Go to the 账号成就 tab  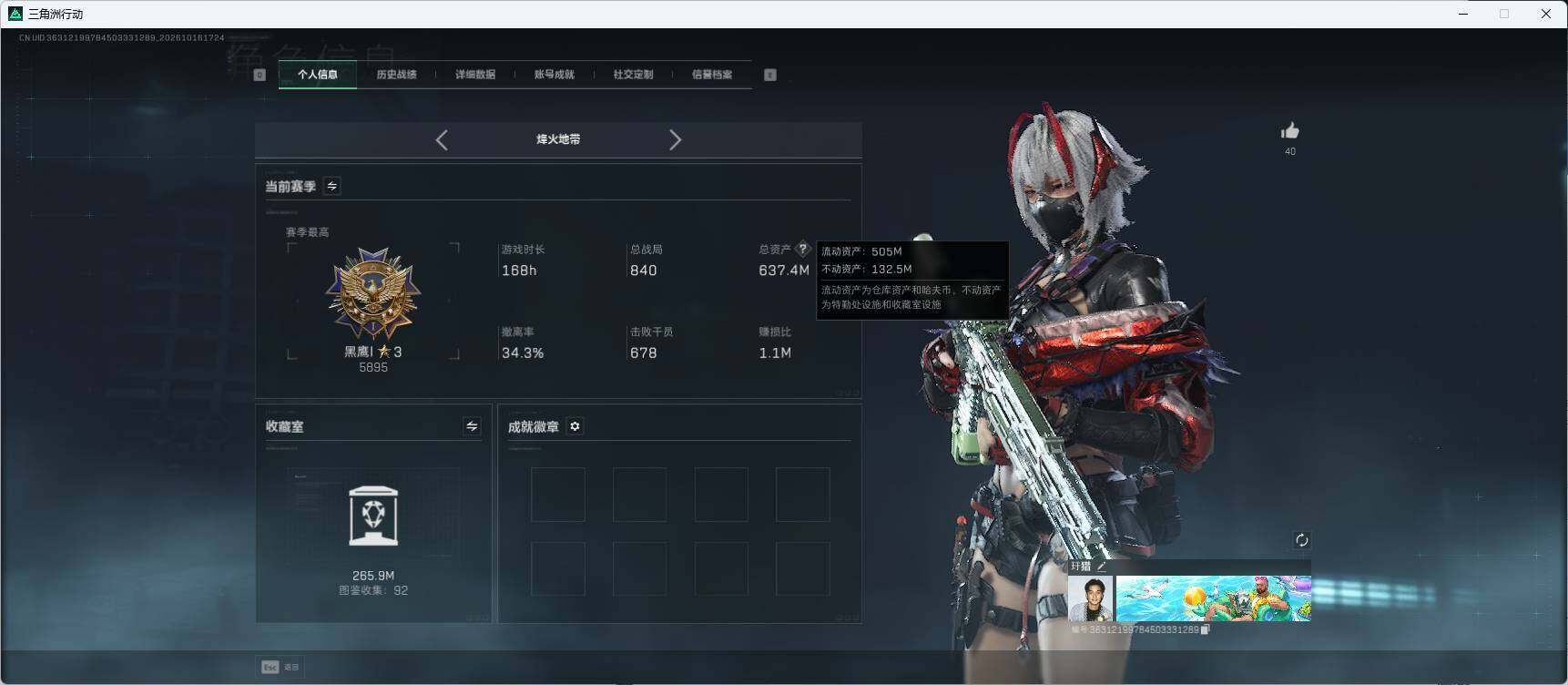pos(554,75)
